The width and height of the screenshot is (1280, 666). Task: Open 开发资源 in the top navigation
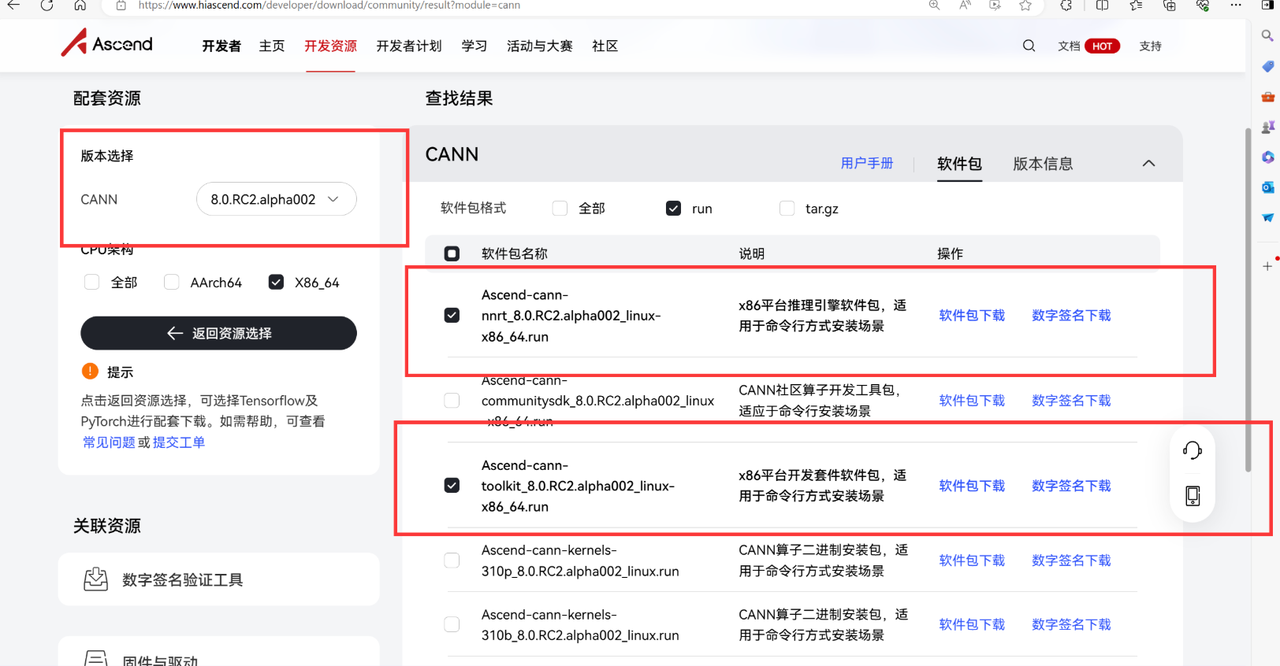click(x=331, y=46)
